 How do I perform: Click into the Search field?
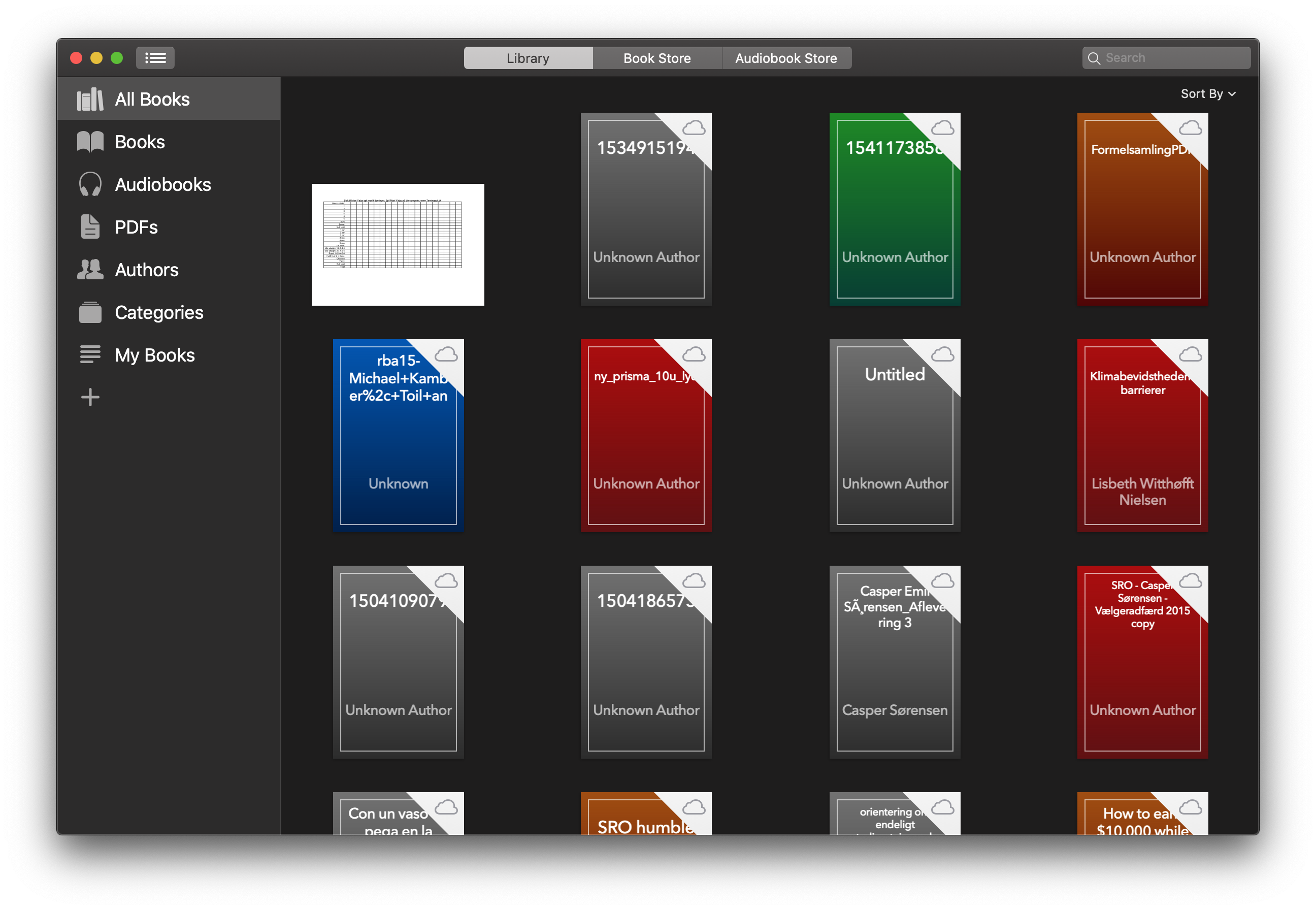pos(1166,57)
